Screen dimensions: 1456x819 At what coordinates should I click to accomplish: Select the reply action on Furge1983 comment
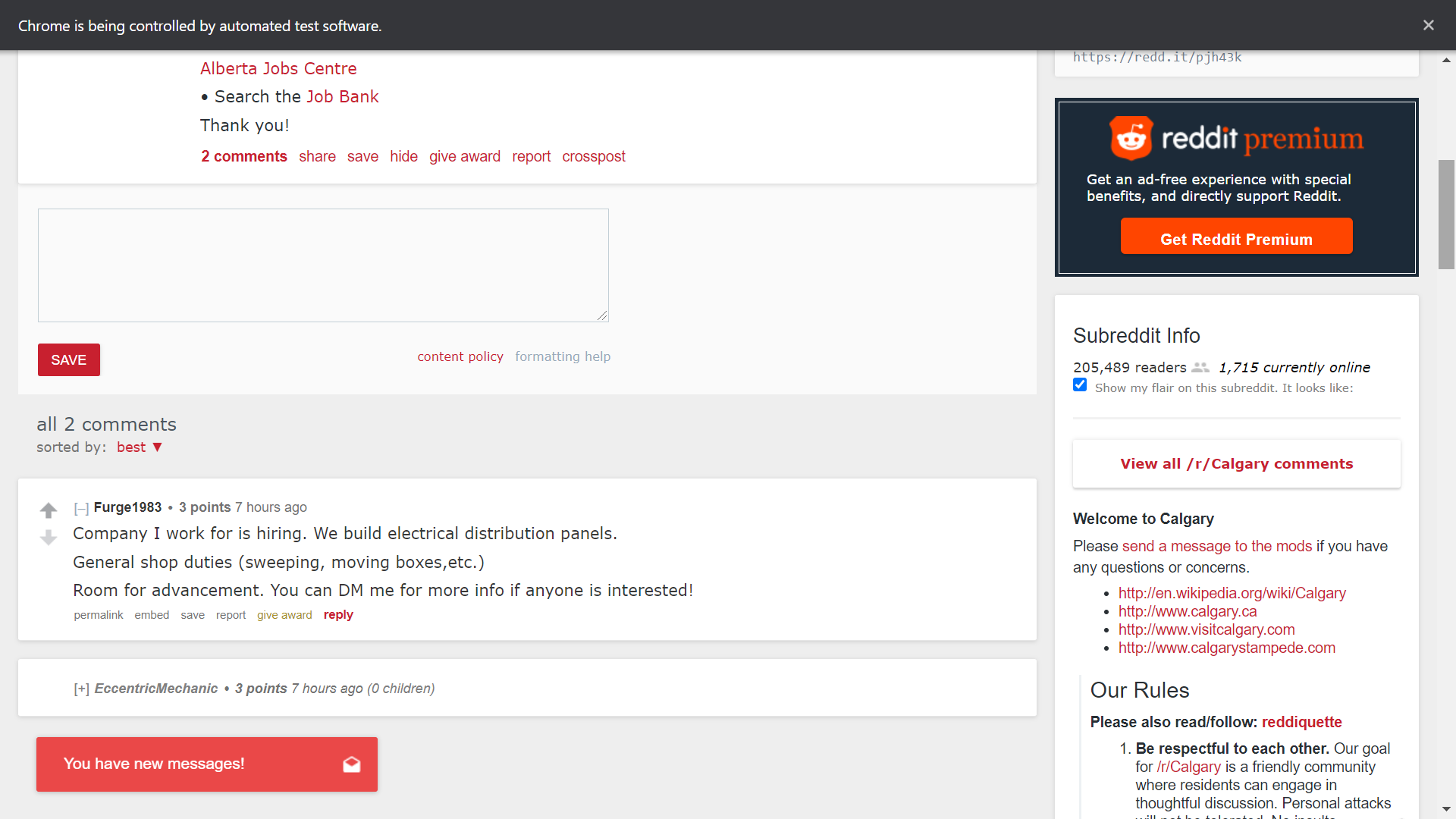[x=338, y=615]
